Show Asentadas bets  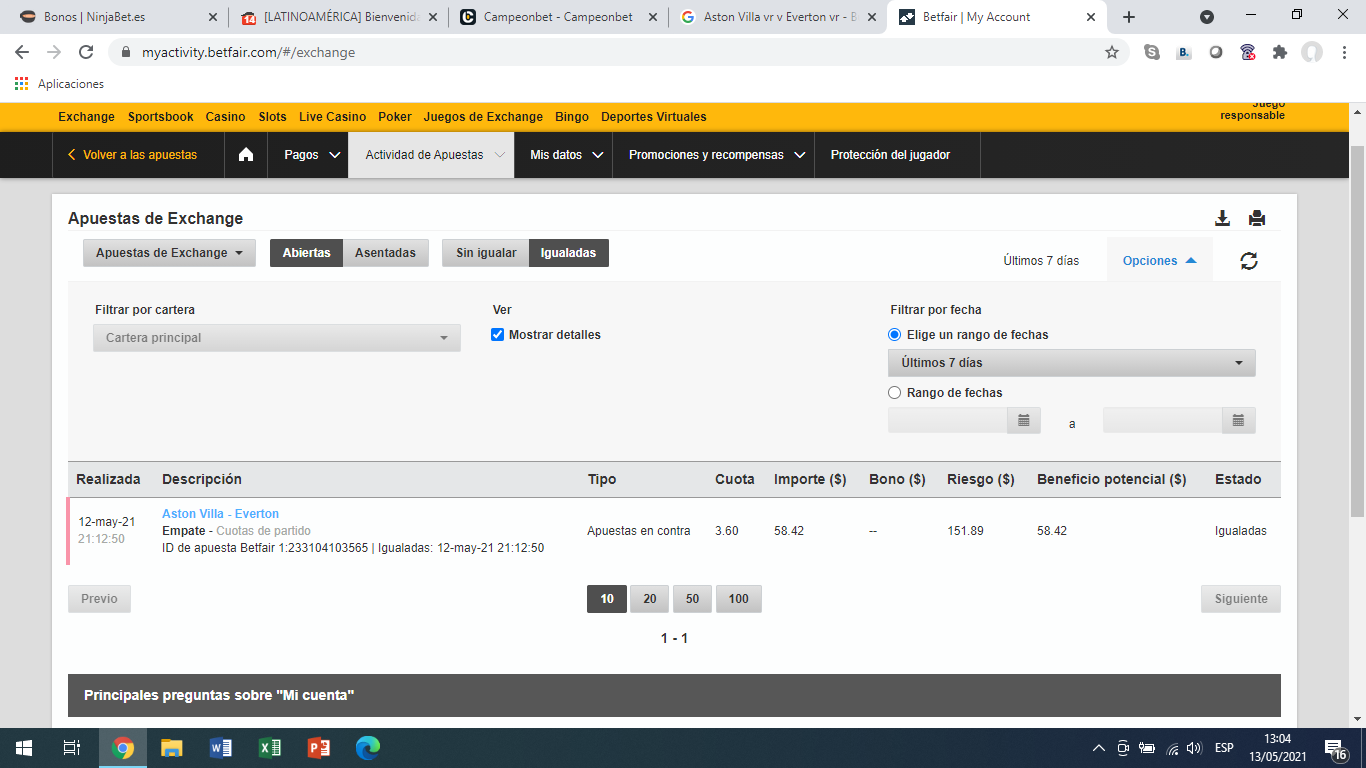[385, 253]
